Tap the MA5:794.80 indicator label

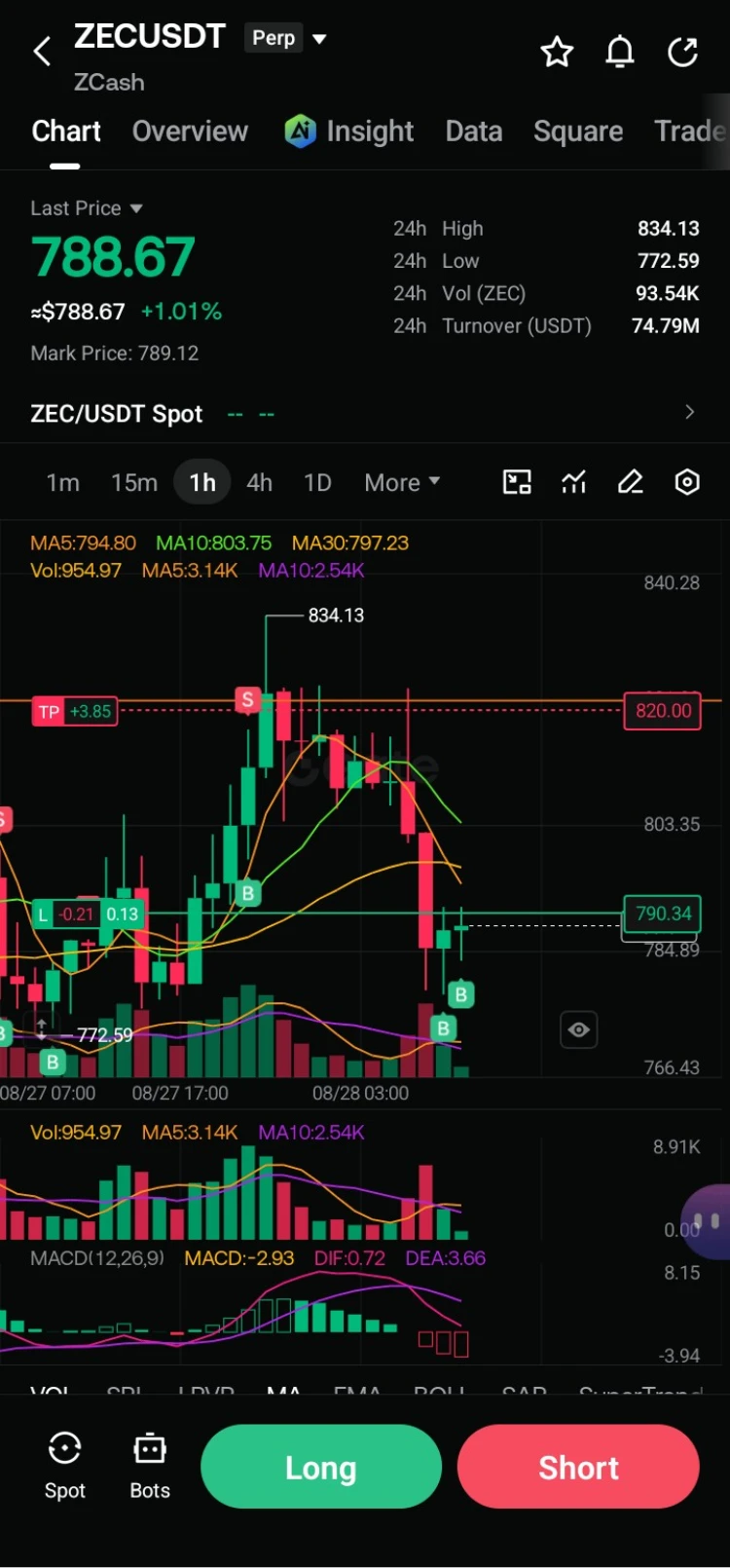pyautogui.click(x=83, y=542)
